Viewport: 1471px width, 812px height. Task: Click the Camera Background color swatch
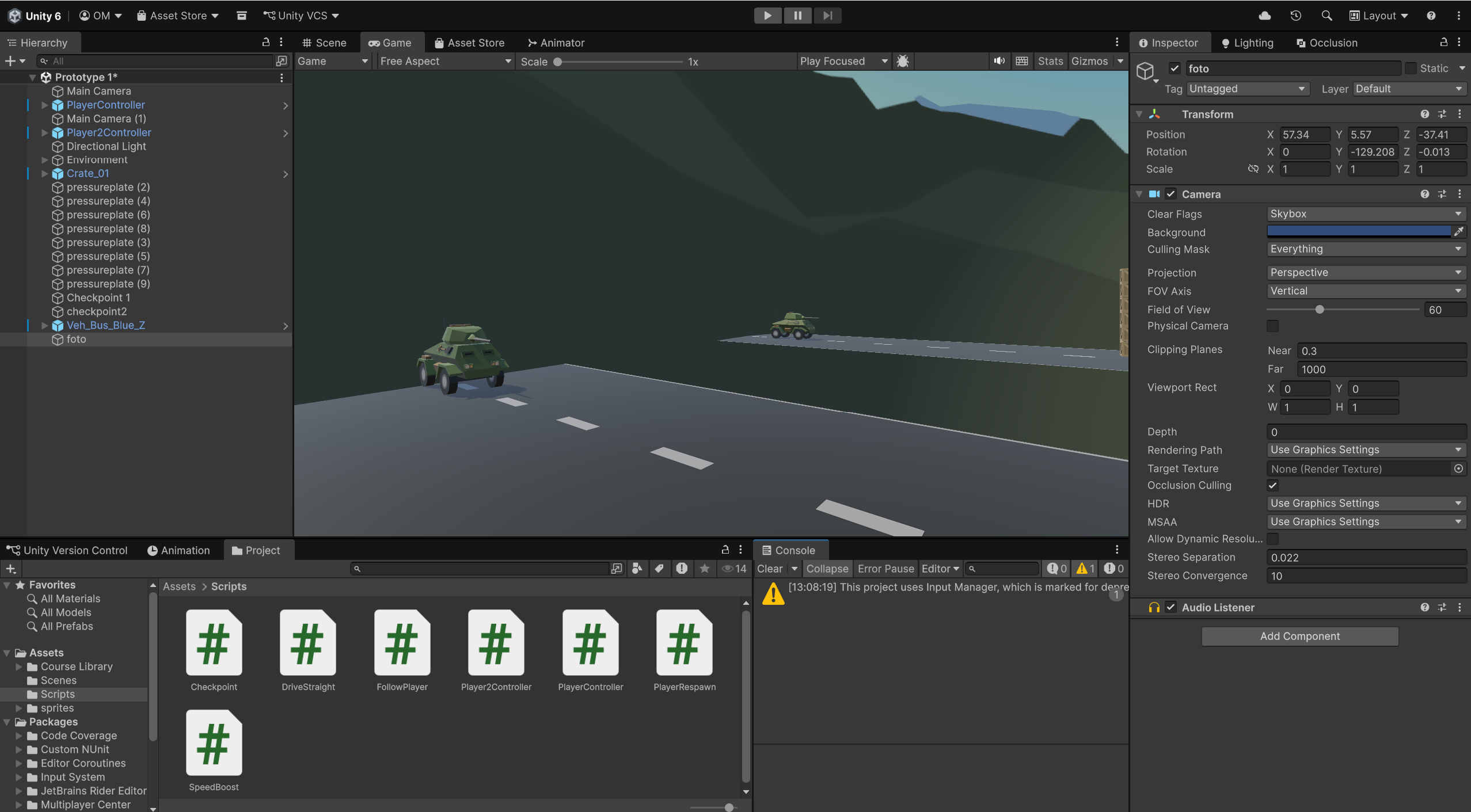click(x=1359, y=231)
